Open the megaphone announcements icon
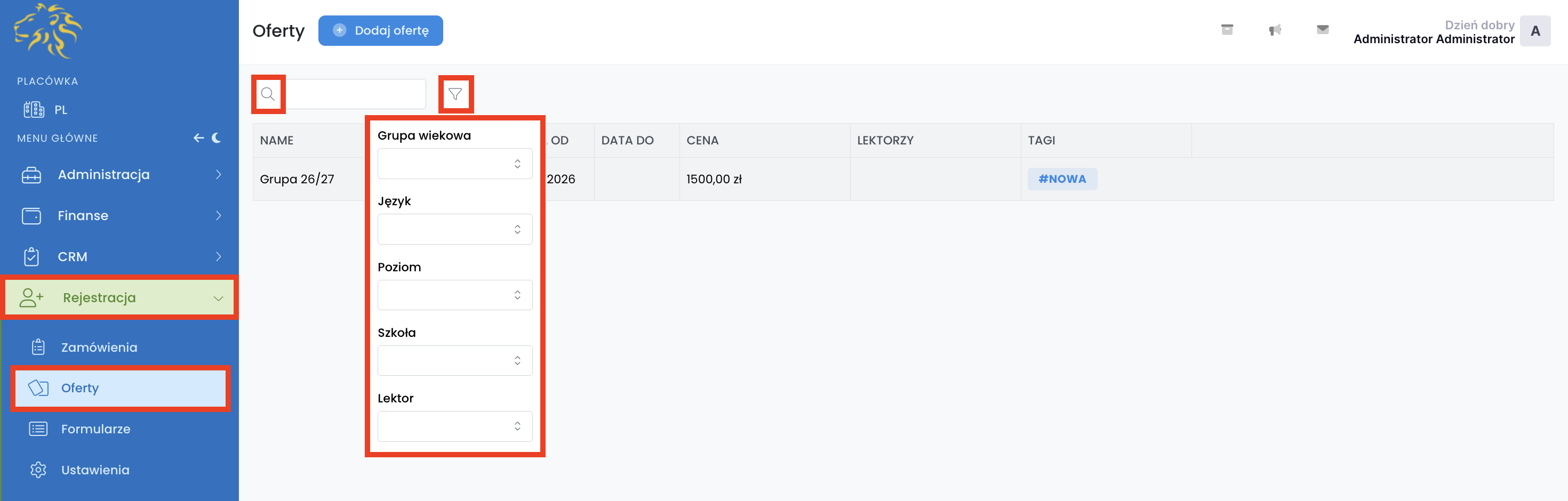 1275,30
